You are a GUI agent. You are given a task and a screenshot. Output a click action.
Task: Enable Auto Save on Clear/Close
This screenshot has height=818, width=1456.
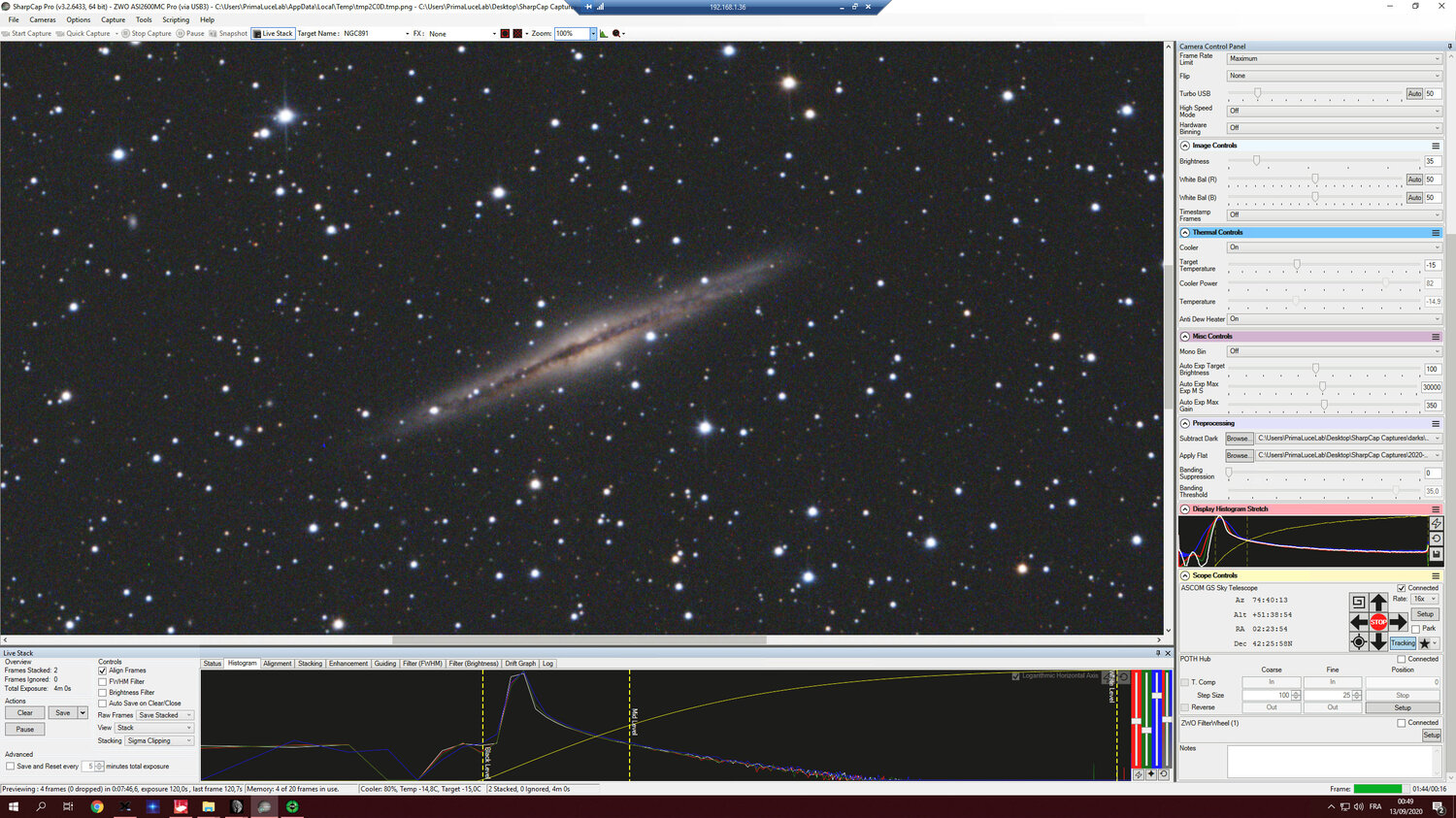[x=103, y=703]
